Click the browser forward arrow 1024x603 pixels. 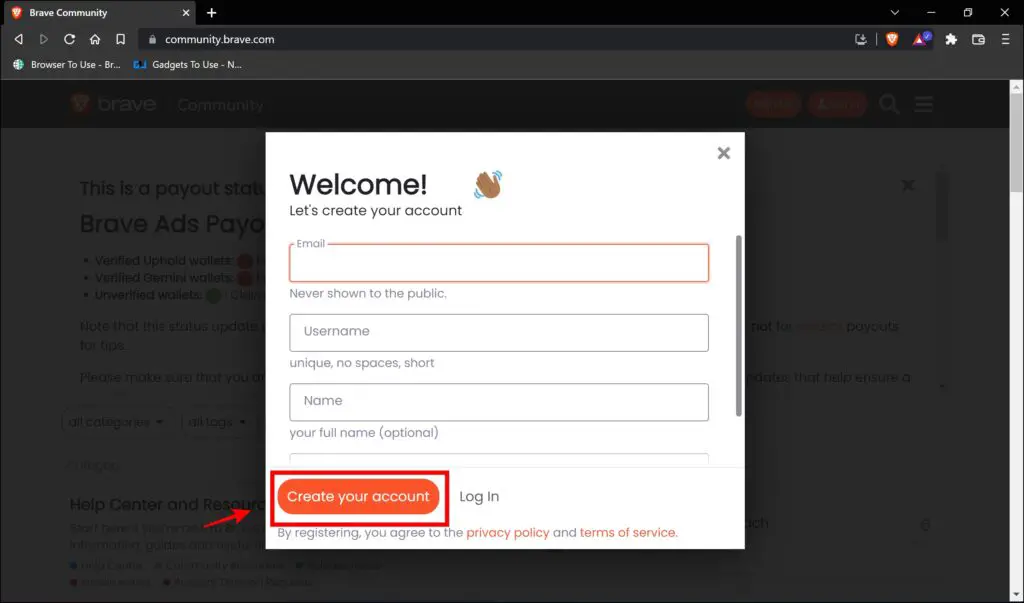[44, 39]
